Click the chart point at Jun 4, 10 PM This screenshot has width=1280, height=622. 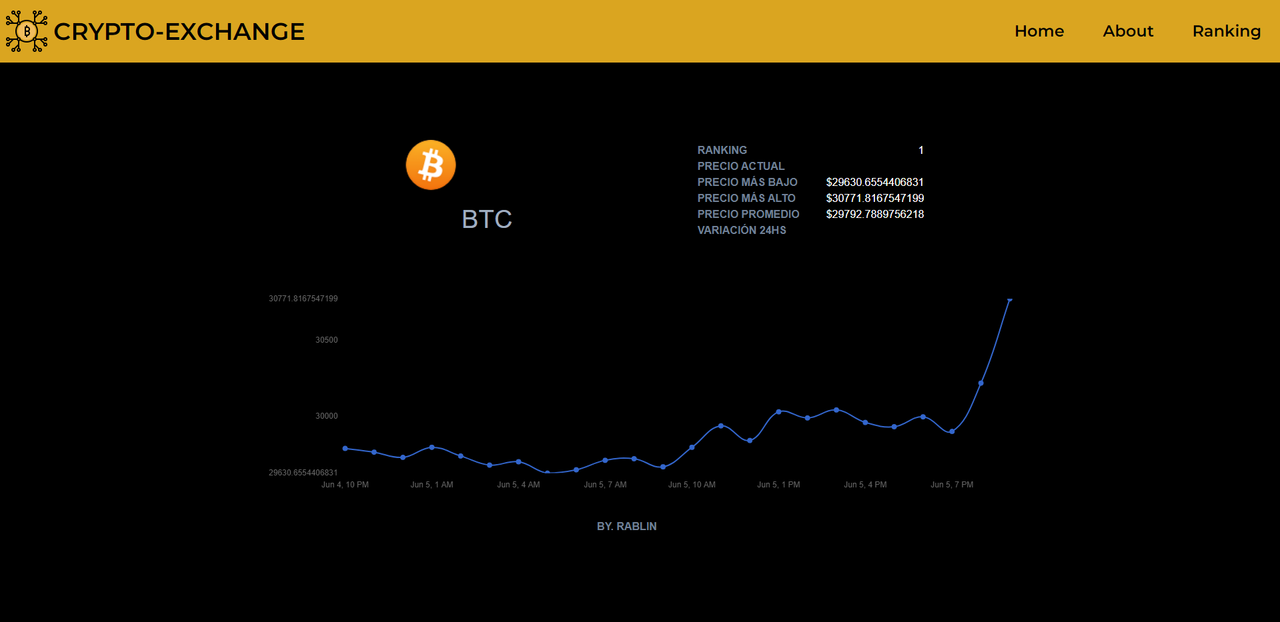click(345, 448)
